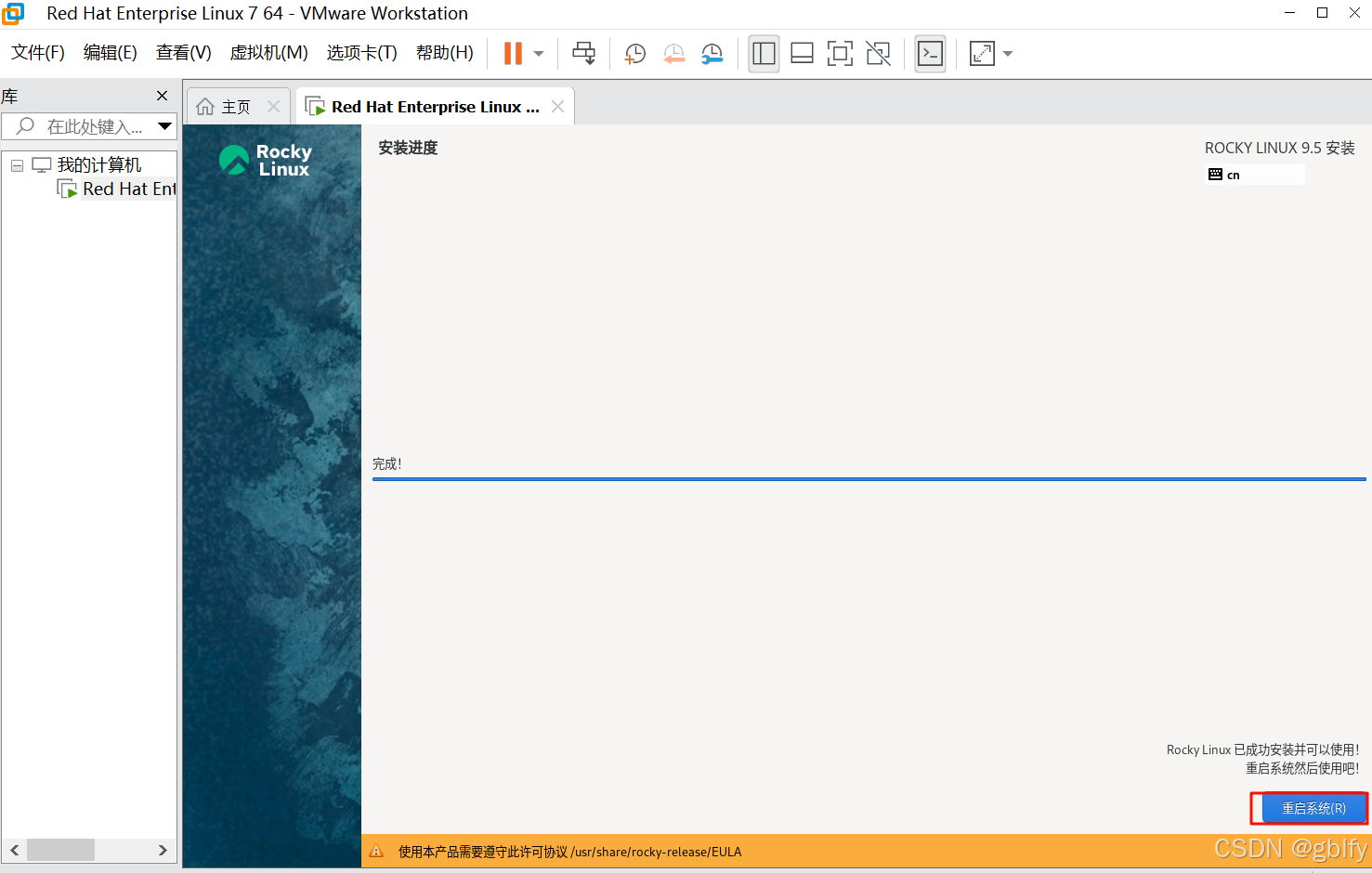Revert to the previous snapshot
This screenshot has height=873, width=1372.
pyautogui.click(x=673, y=53)
